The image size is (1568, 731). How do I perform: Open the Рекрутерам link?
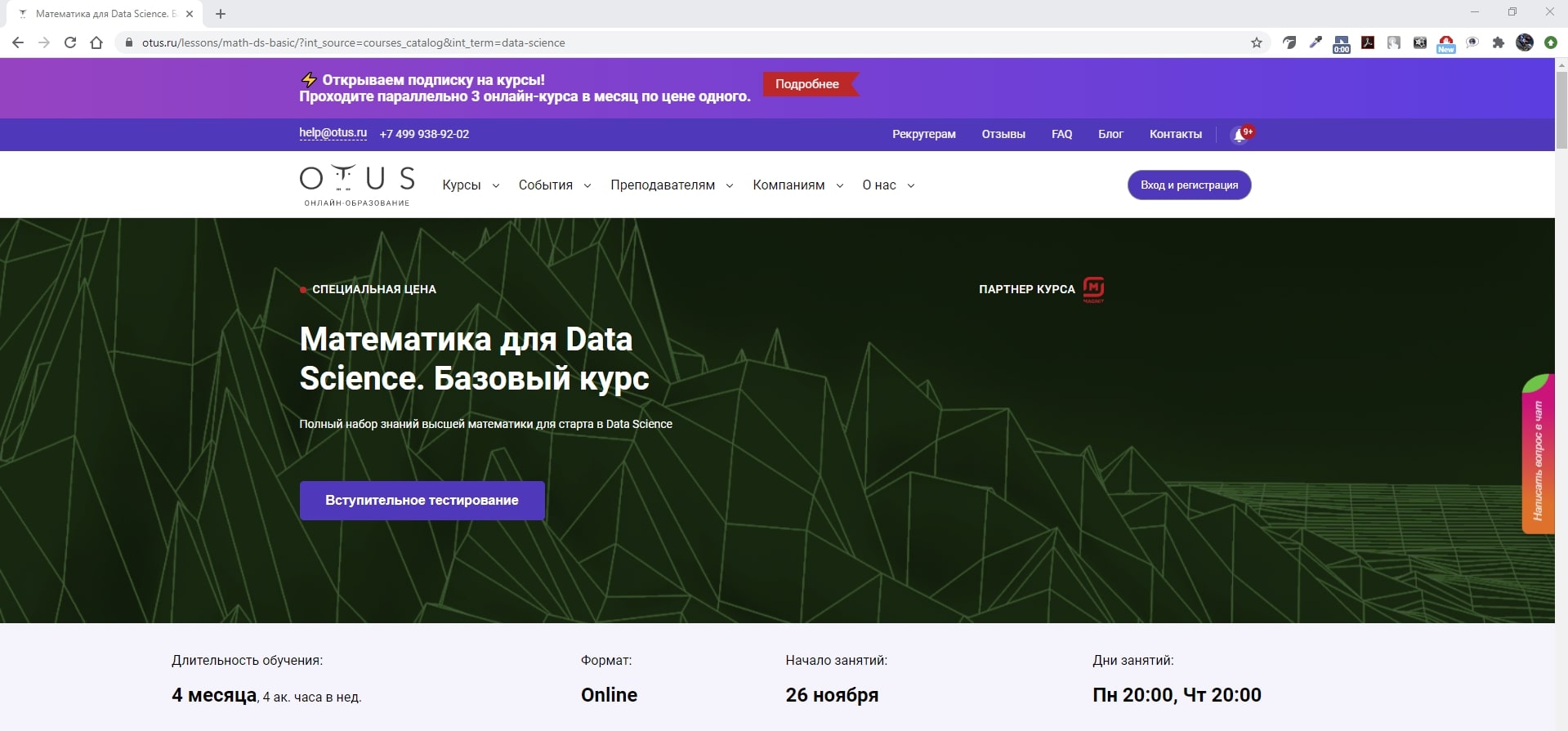(x=924, y=134)
